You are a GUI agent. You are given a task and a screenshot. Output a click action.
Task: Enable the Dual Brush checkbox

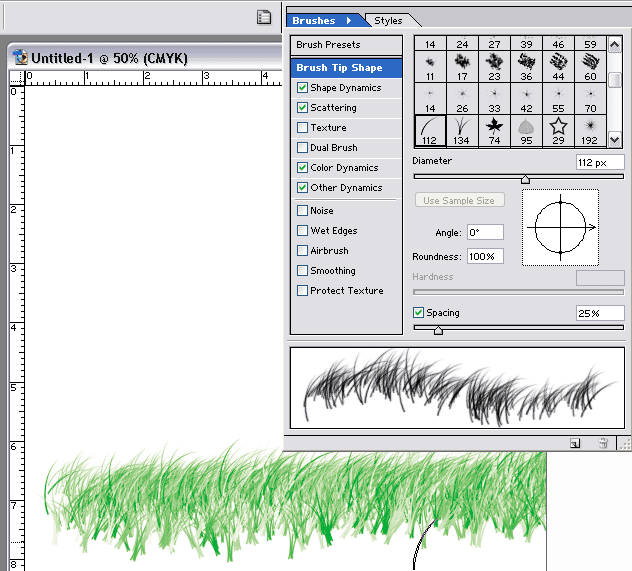[302, 147]
